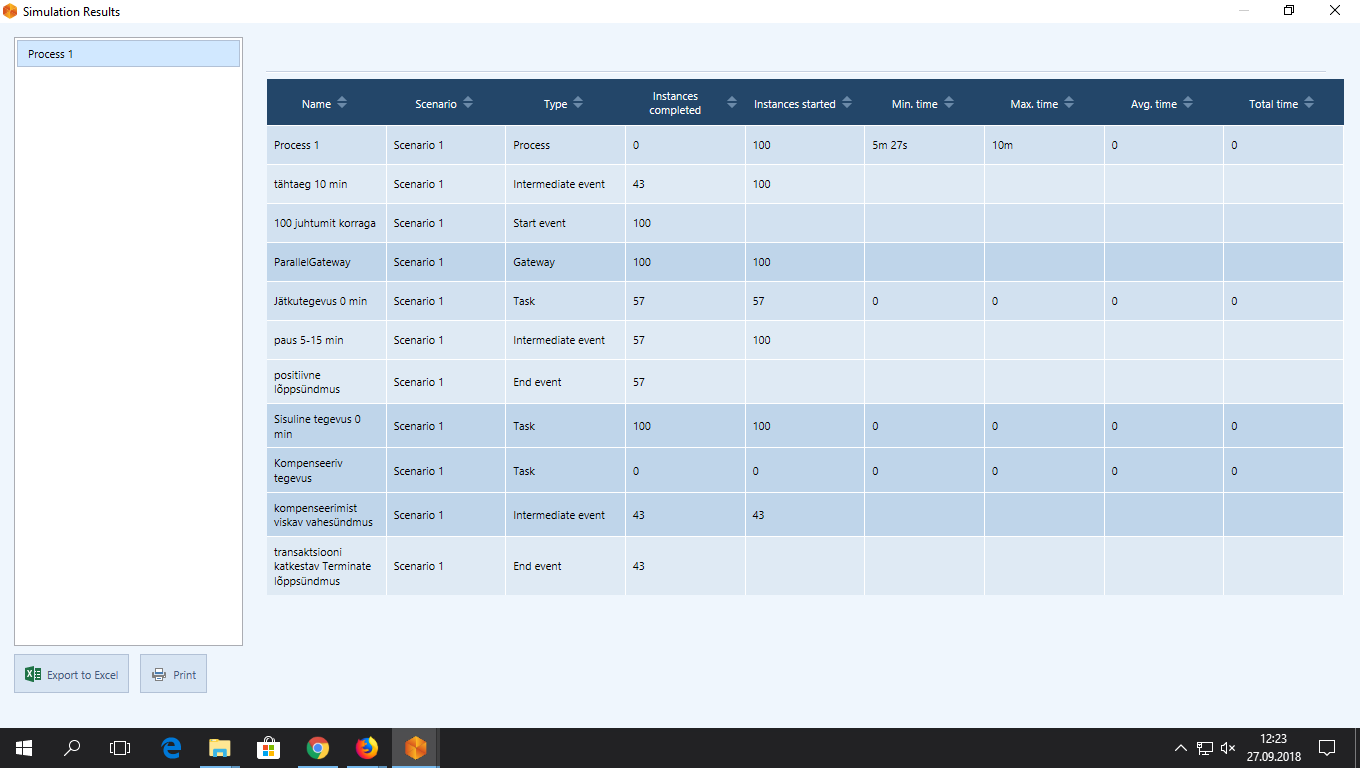Click the Scenario column header text
The image size is (1360, 768).
pyautogui.click(x=436, y=104)
